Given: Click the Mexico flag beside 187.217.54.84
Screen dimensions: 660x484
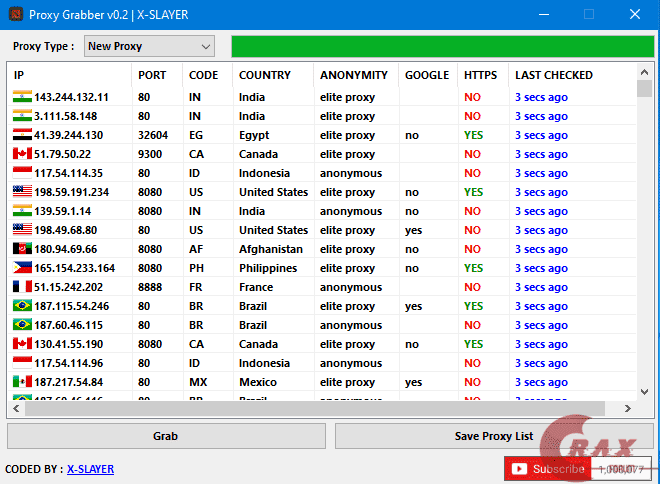Looking at the screenshot, I should [22, 382].
